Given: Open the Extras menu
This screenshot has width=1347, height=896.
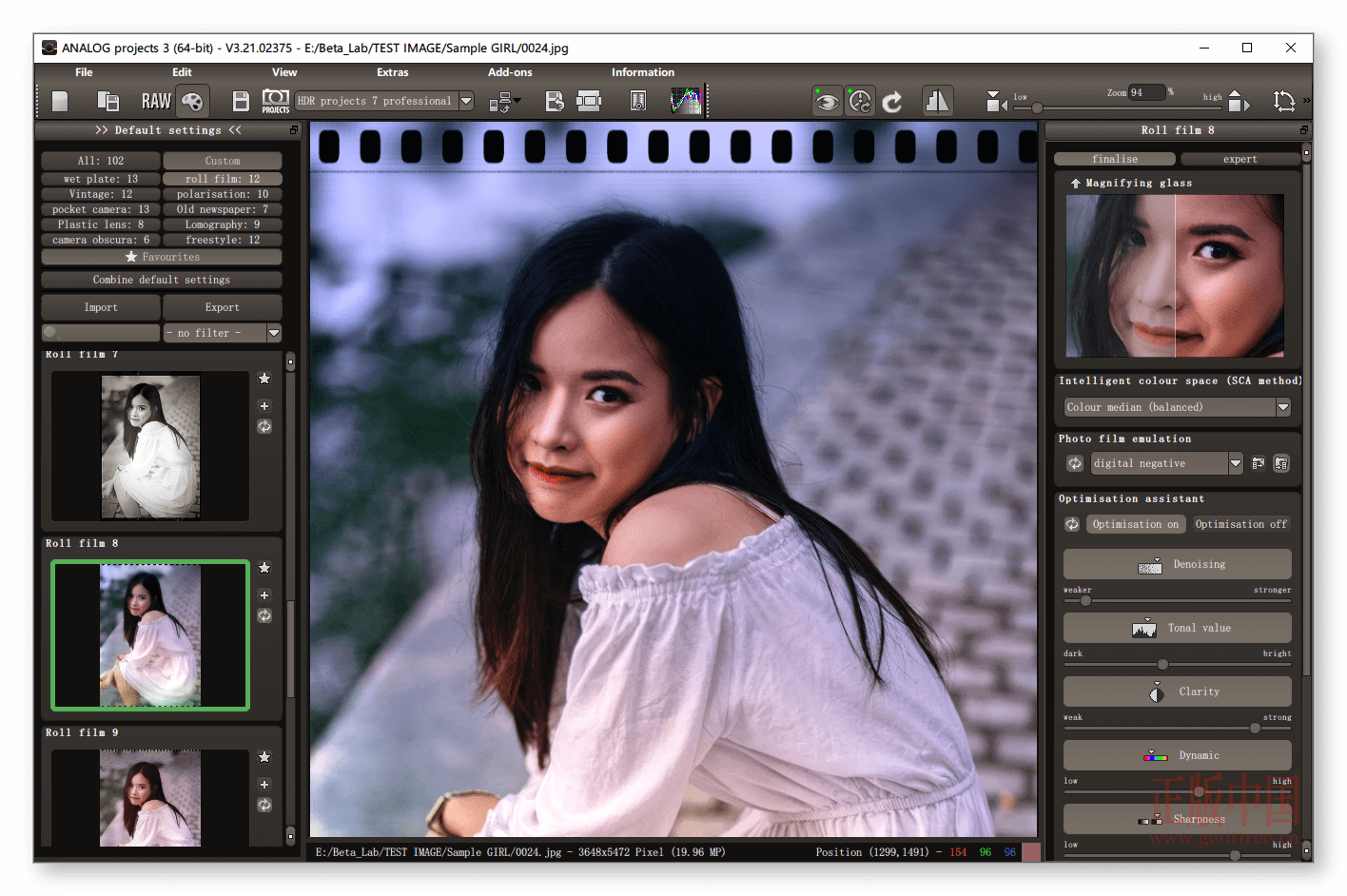Looking at the screenshot, I should coord(392,72).
